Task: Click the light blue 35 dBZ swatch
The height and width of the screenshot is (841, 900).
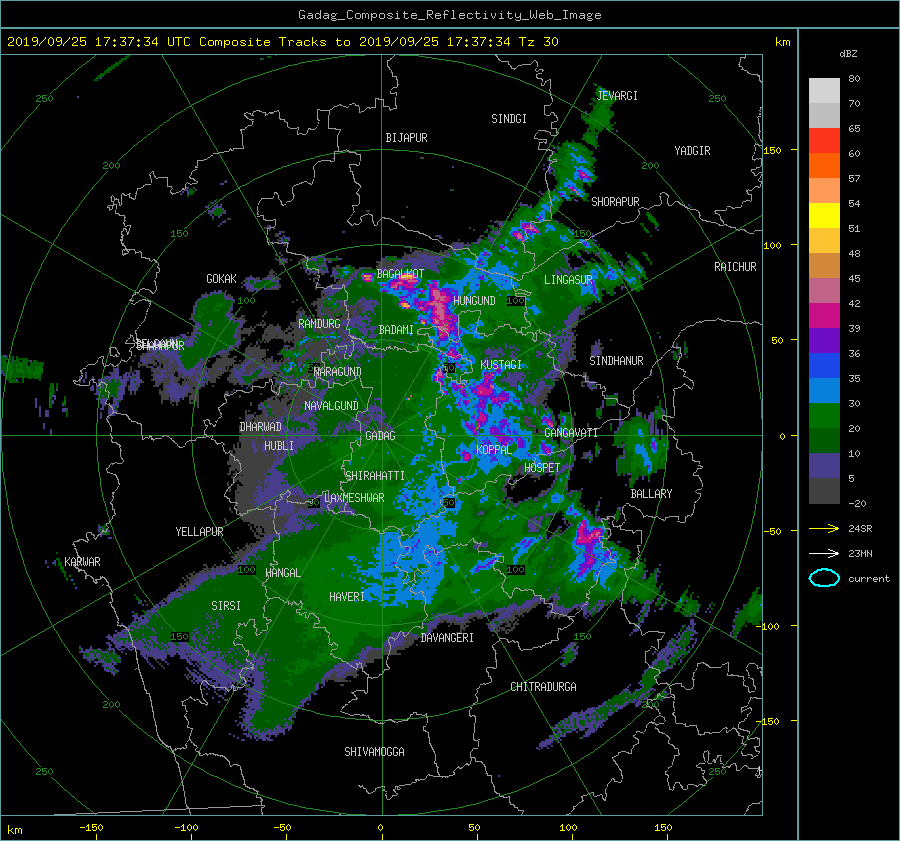Action: click(824, 390)
